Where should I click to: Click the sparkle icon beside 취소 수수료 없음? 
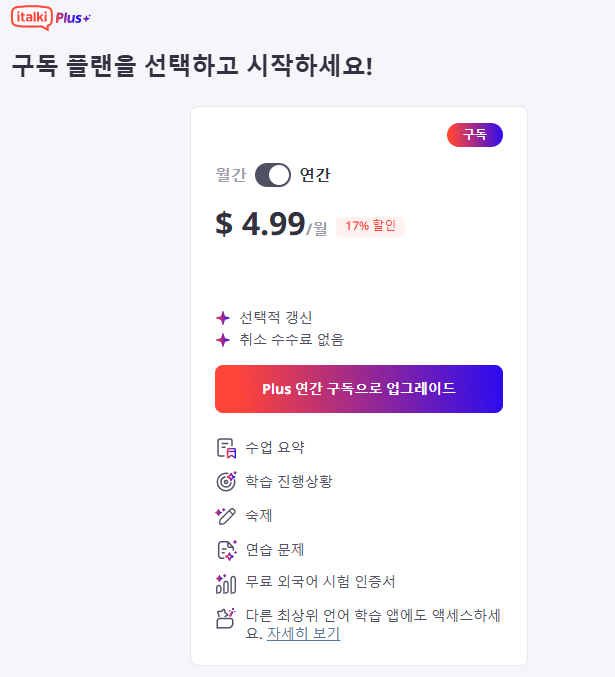point(223,340)
